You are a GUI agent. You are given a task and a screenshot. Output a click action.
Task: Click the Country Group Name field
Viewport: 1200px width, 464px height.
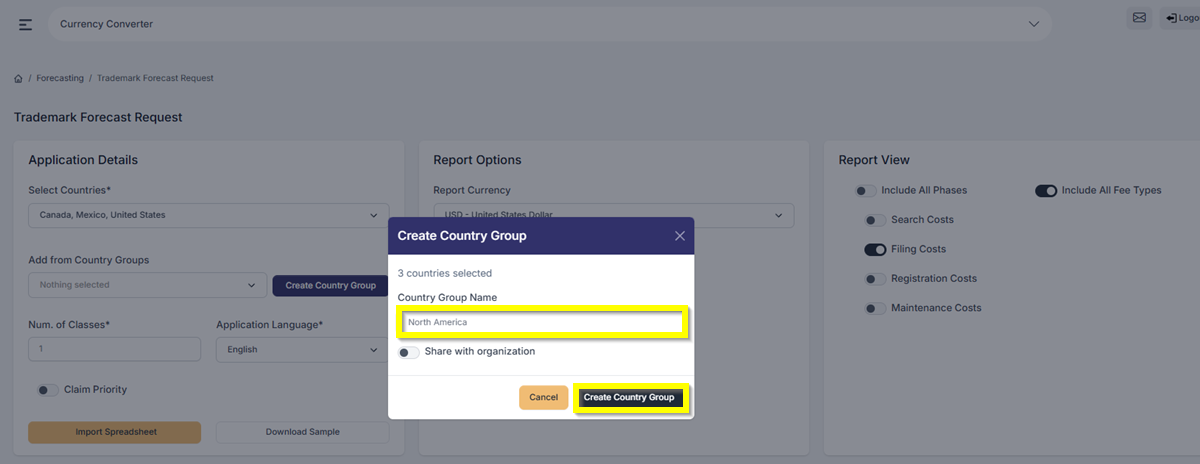click(543, 322)
